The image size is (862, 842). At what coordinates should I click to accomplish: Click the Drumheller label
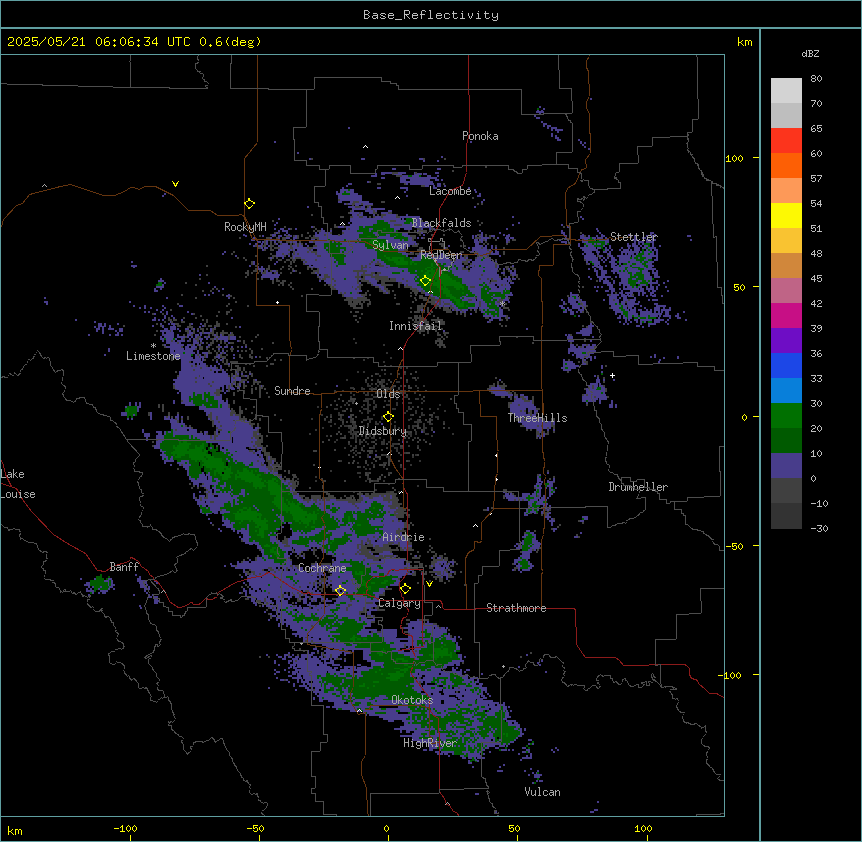(x=638, y=487)
